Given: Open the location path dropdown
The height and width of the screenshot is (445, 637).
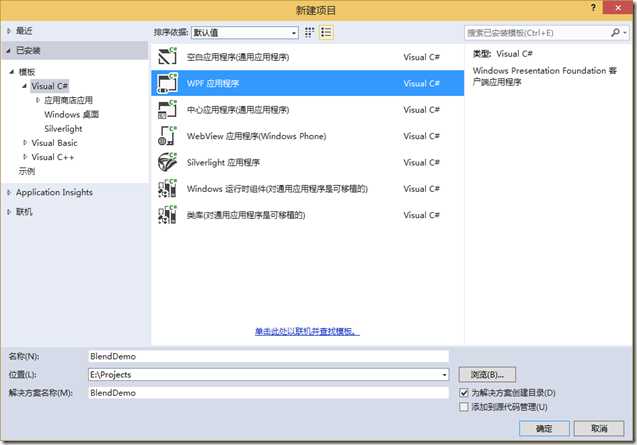Looking at the screenshot, I should [x=444, y=375].
